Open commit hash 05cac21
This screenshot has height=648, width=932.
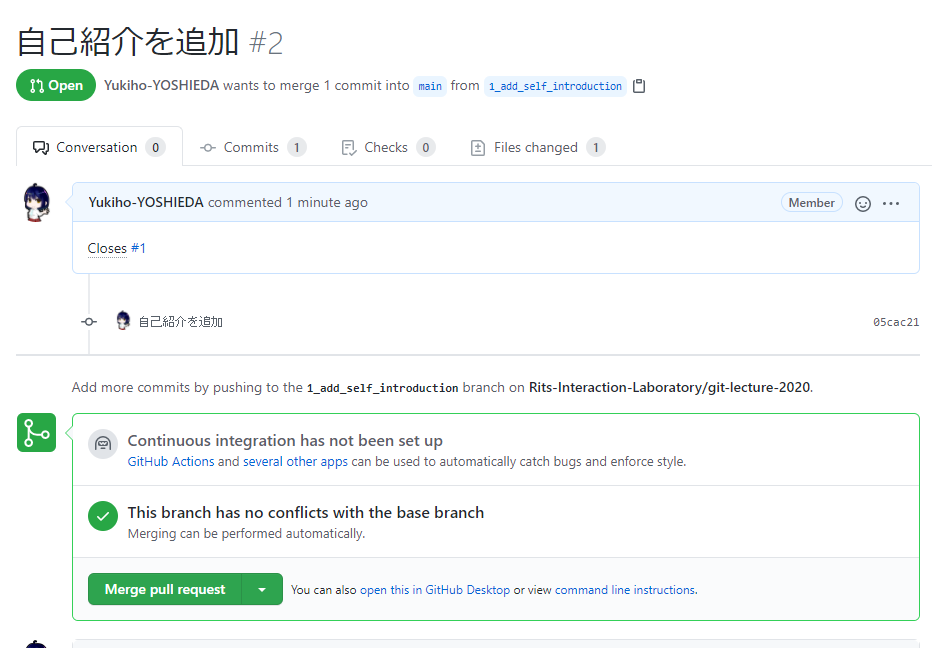click(x=896, y=322)
